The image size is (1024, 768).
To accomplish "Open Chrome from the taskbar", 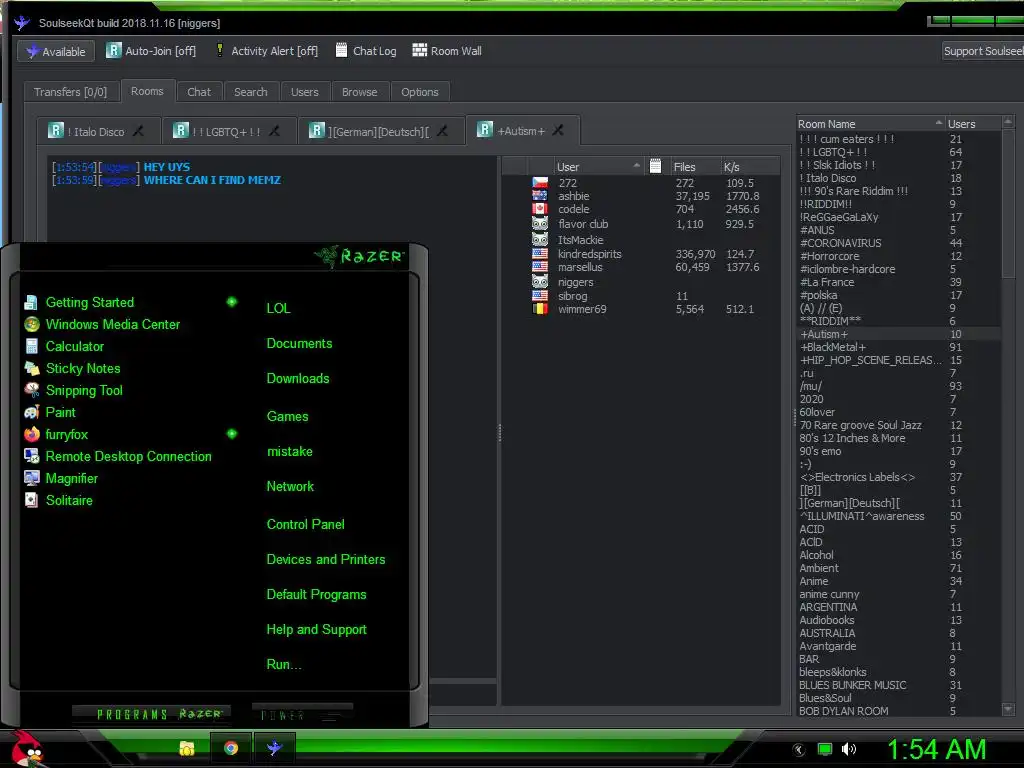I will (231, 748).
